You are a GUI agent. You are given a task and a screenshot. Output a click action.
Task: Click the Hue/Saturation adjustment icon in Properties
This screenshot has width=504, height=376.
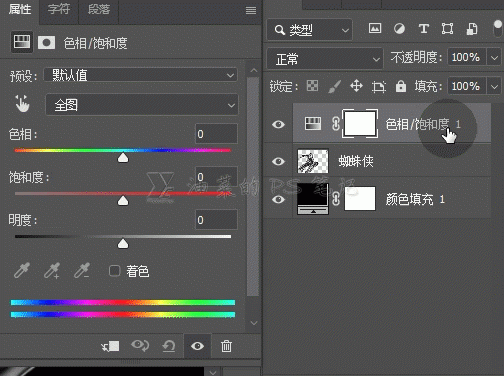click(22, 42)
